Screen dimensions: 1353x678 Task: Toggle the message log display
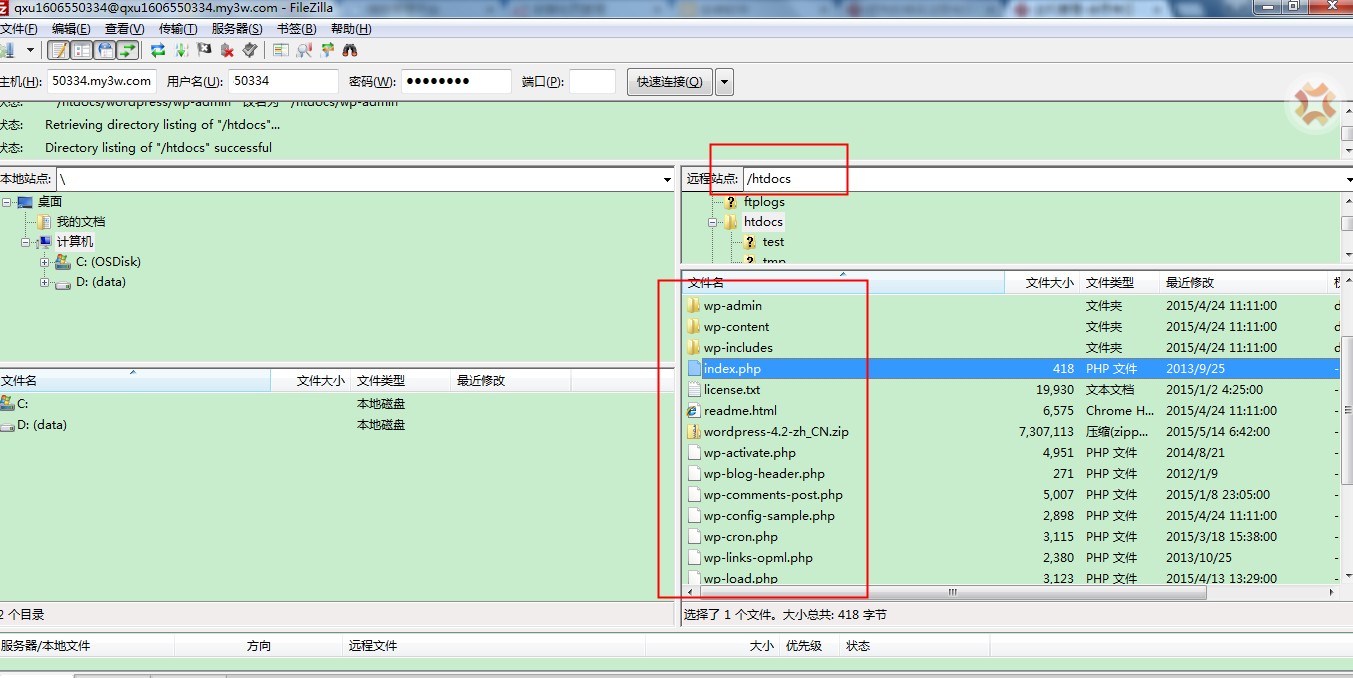point(59,50)
